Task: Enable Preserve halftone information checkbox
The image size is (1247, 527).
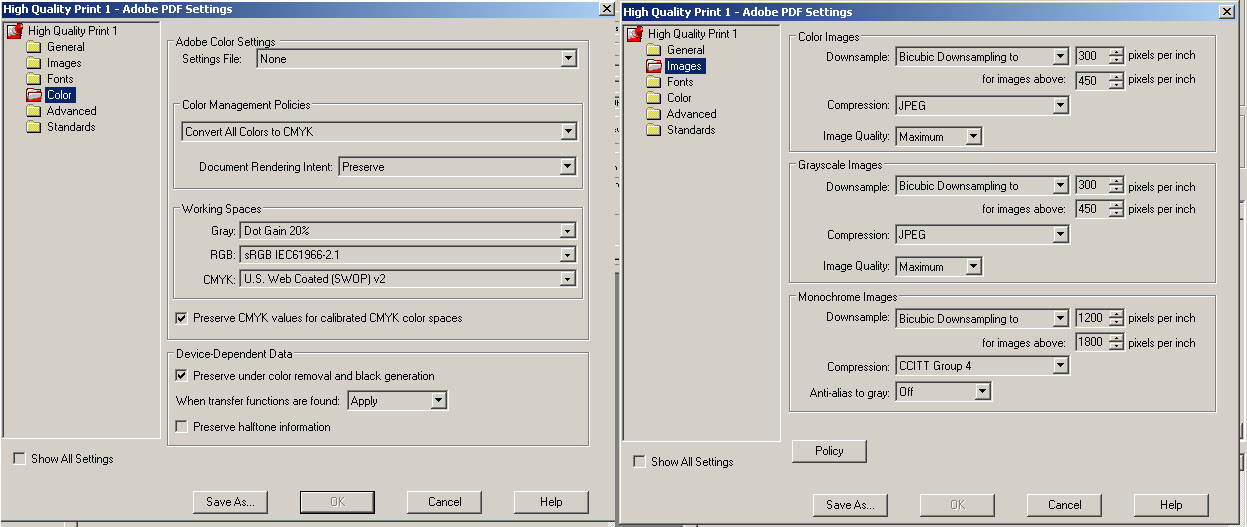Action: 181,427
